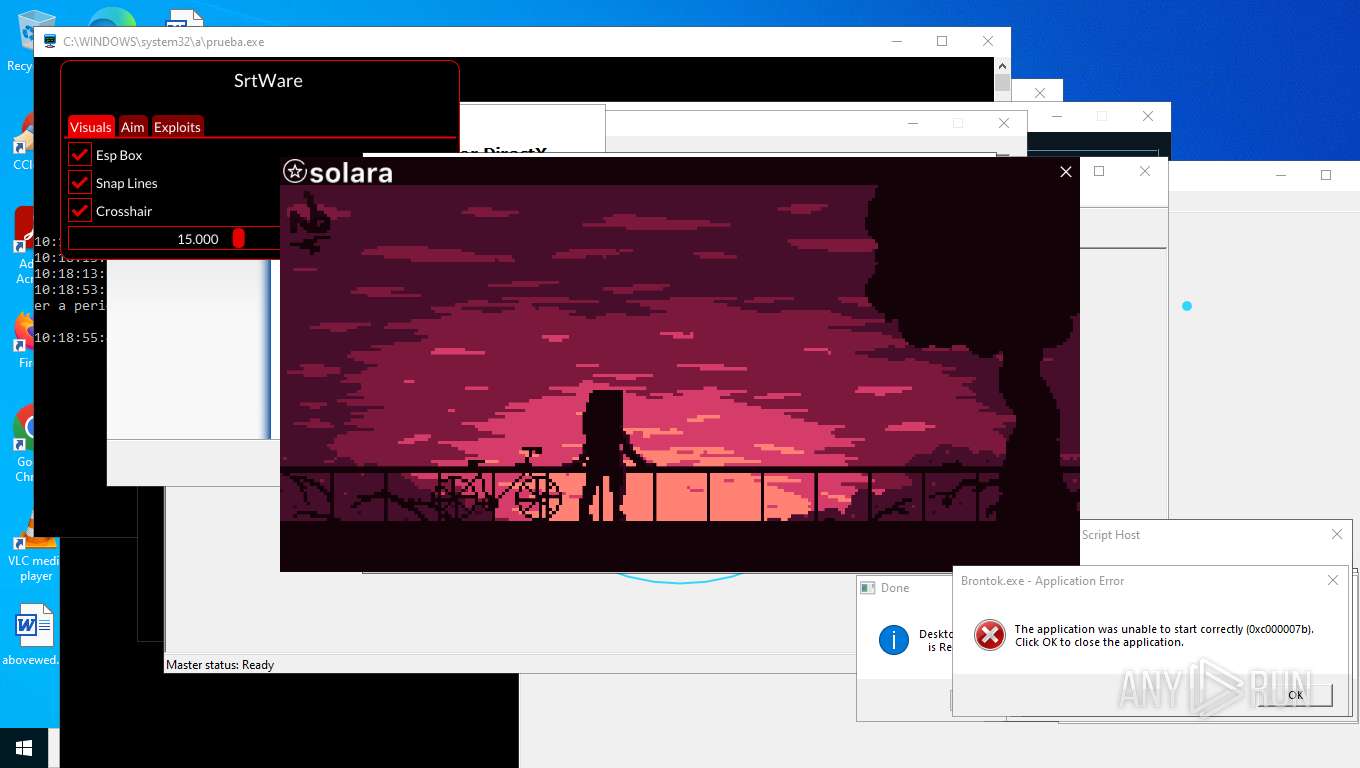Select the CCleaner desktop shortcut
This screenshot has height=768, width=1360.
pyautogui.click(x=23, y=140)
